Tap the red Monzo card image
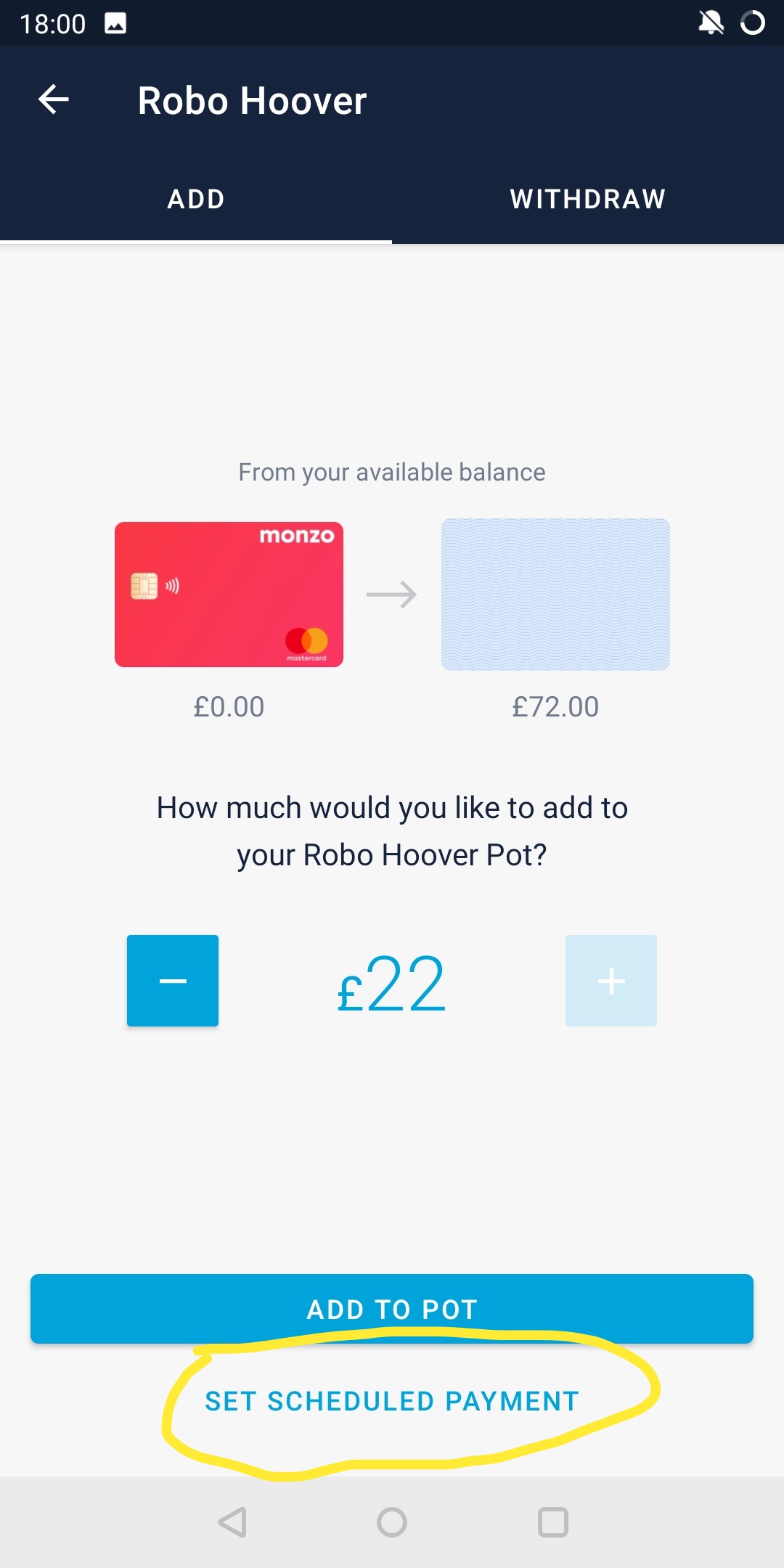Image resolution: width=784 pixels, height=1568 pixels. pos(229,595)
